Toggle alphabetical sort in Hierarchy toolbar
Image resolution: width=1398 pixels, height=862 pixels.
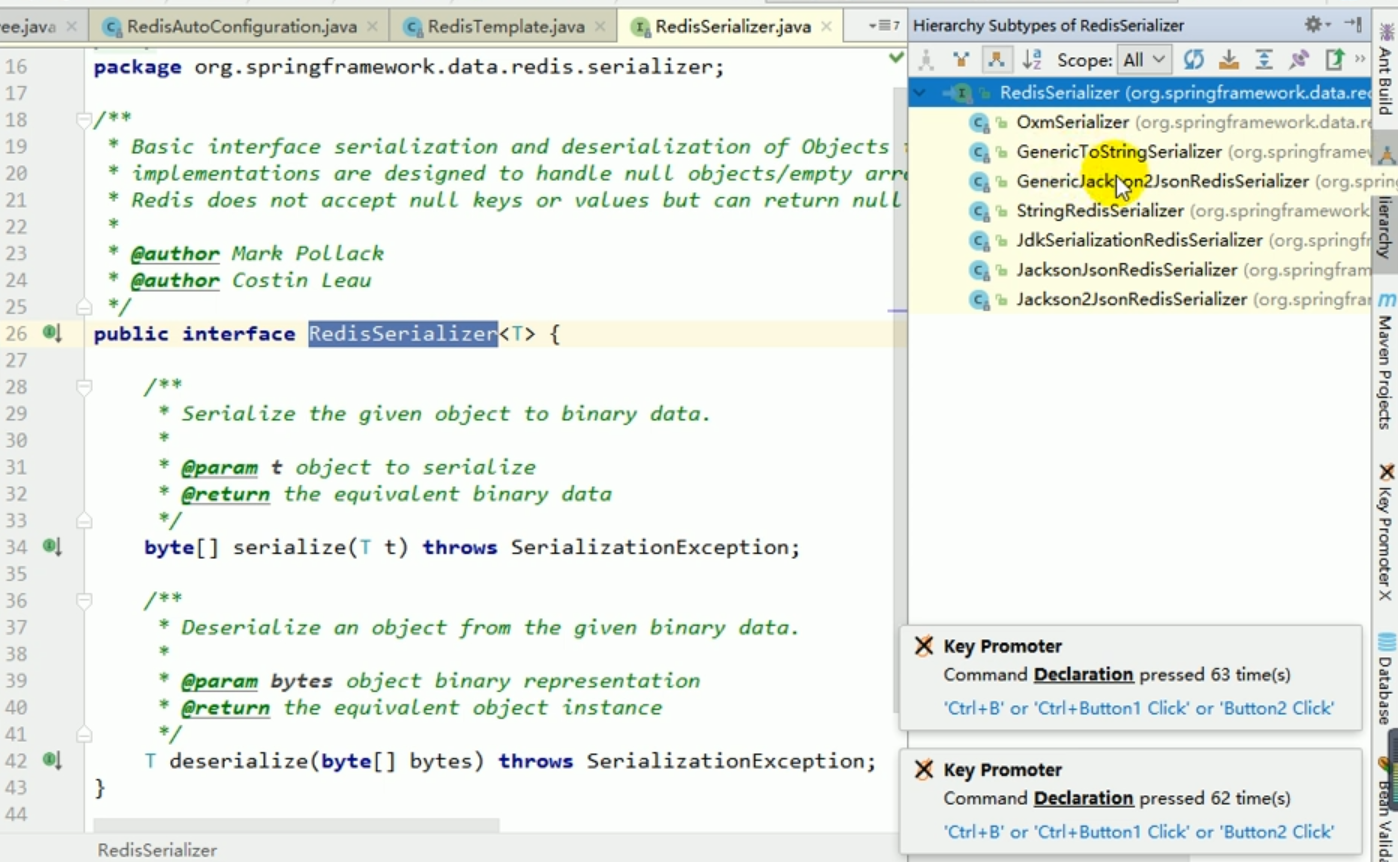[x=1032, y=60]
